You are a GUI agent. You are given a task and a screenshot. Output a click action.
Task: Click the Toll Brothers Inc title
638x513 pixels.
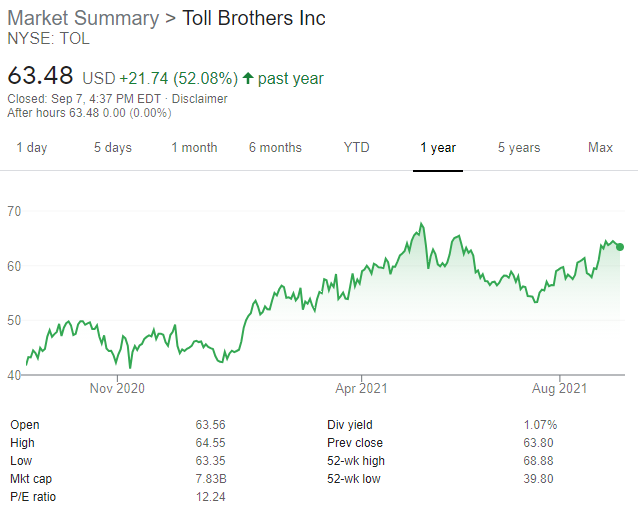coord(253,19)
